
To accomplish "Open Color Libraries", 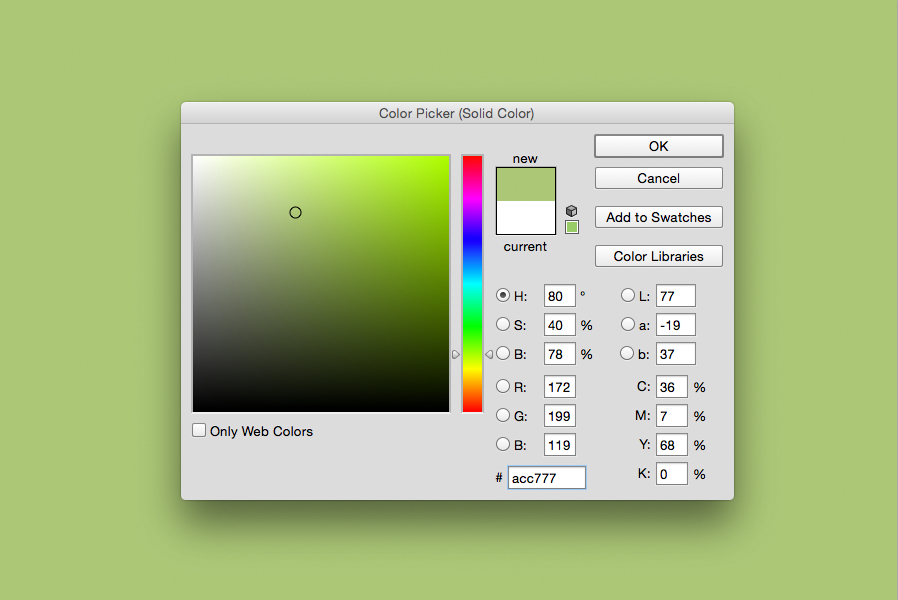I will 658,256.
